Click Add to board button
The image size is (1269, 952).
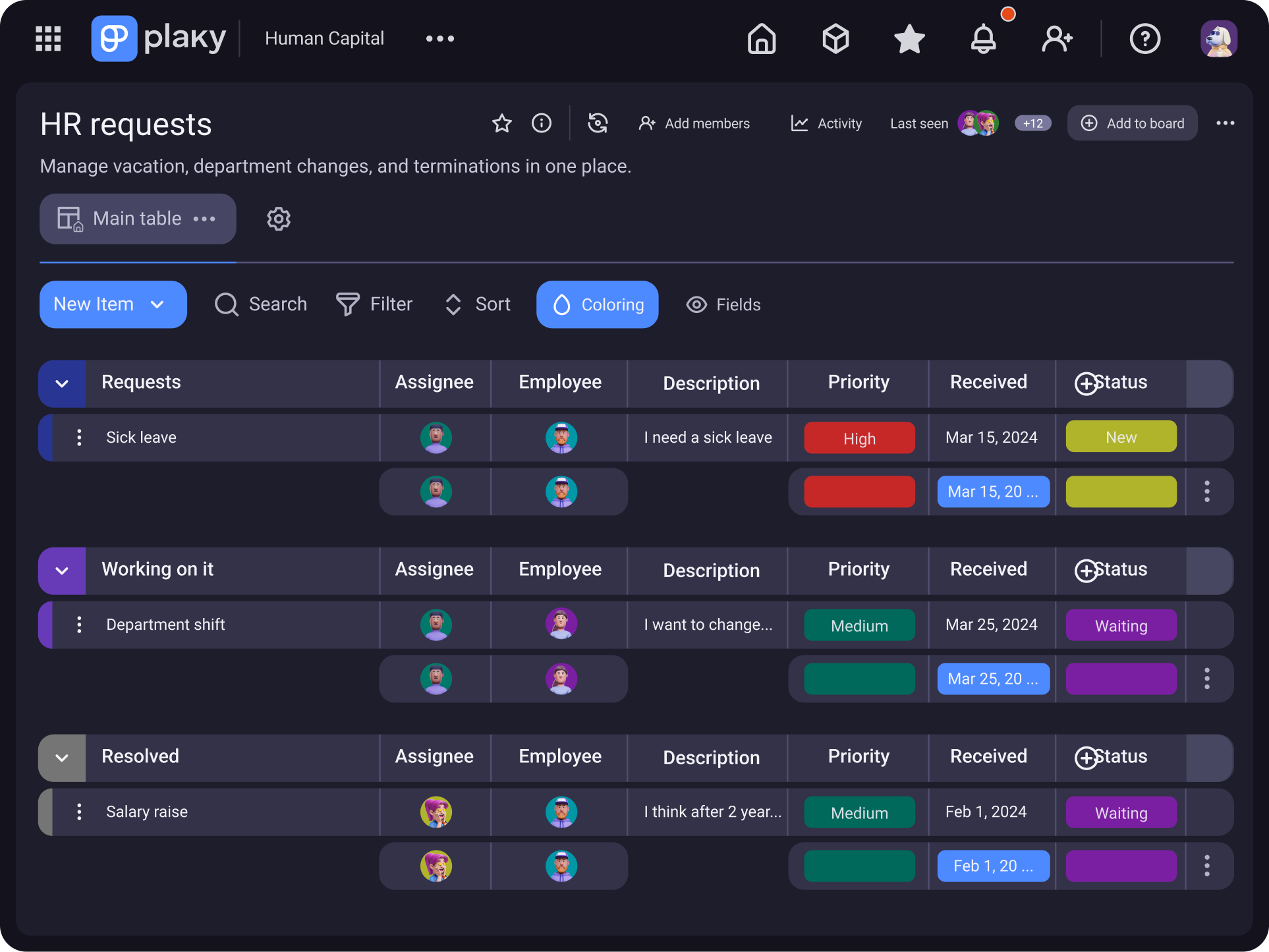(x=1132, y=123)
